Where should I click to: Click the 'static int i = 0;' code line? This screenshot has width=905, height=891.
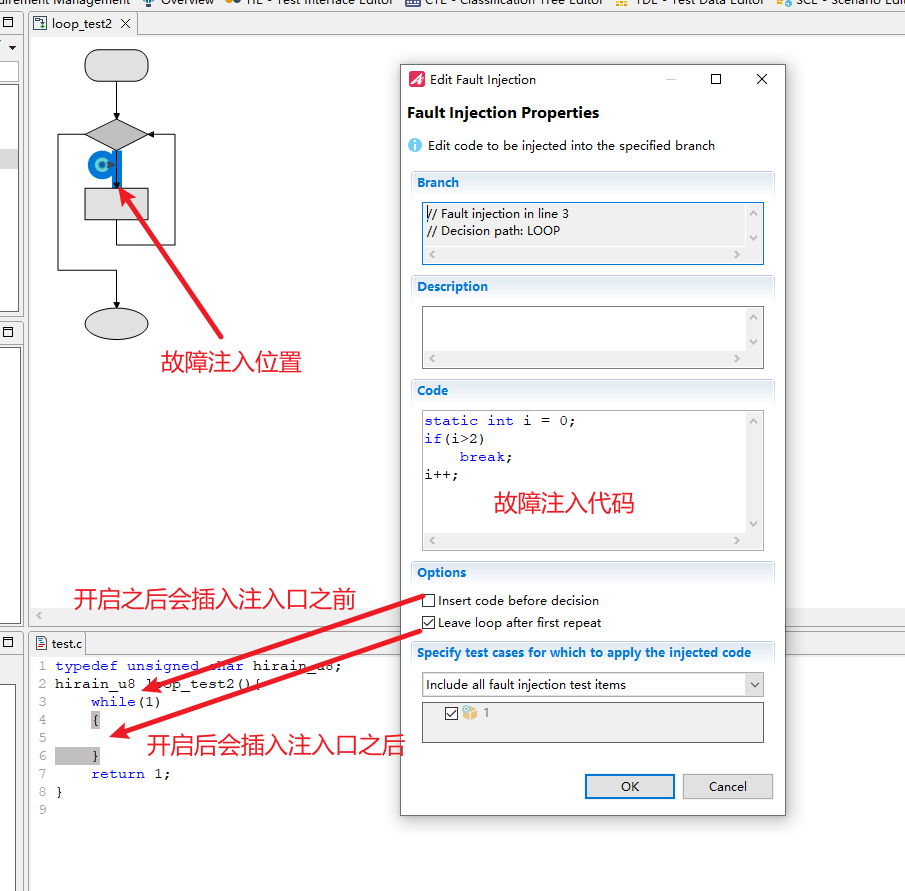(500, 421)
